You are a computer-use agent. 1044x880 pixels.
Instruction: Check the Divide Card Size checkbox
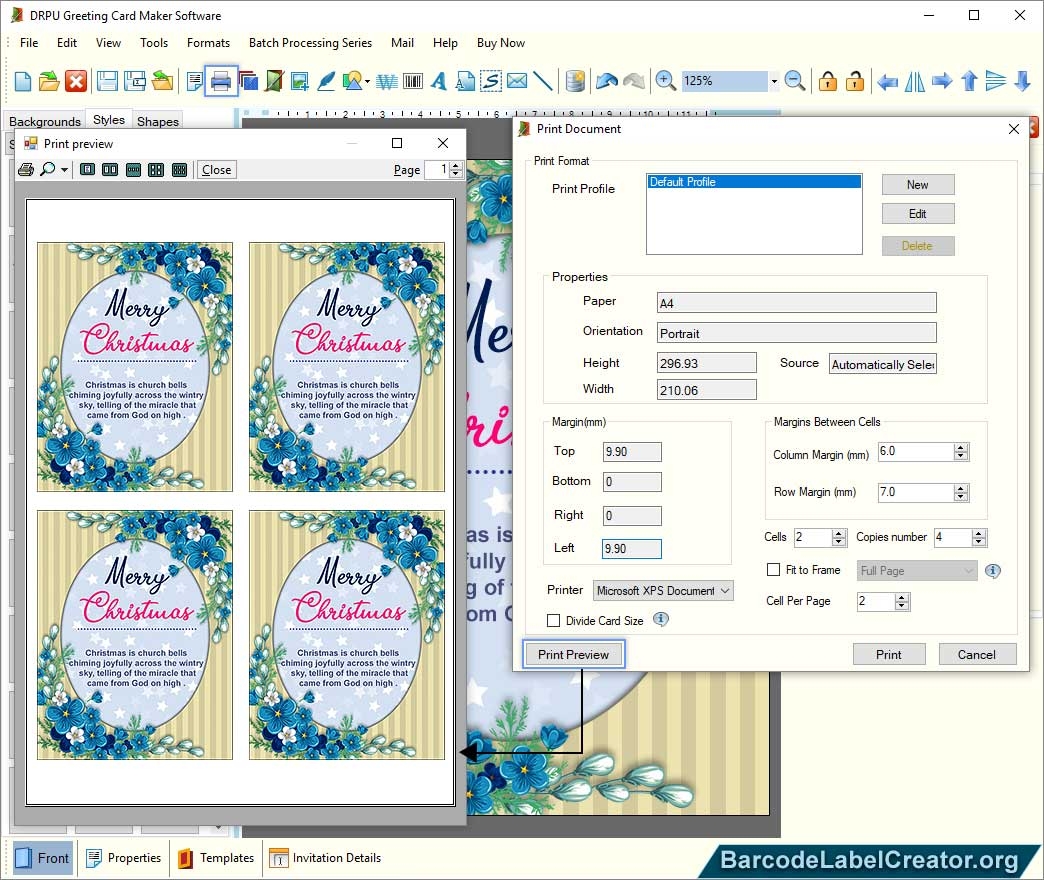coord(554,621)
